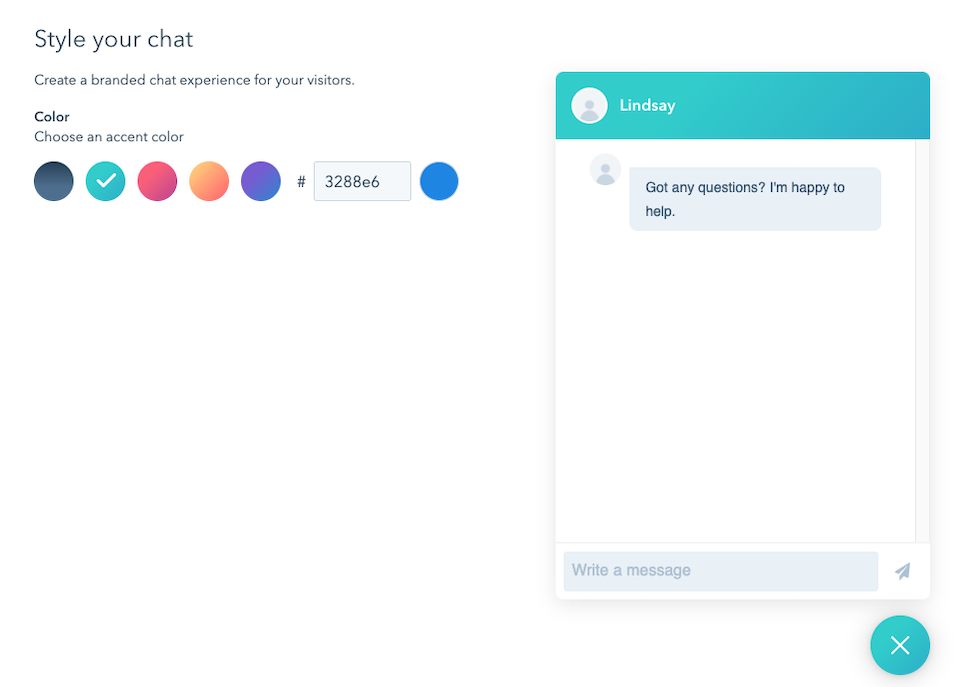Click the Write a message input box
Viewport: 960px width, 687px height.
pyautogui.click(x=720, y=571)
